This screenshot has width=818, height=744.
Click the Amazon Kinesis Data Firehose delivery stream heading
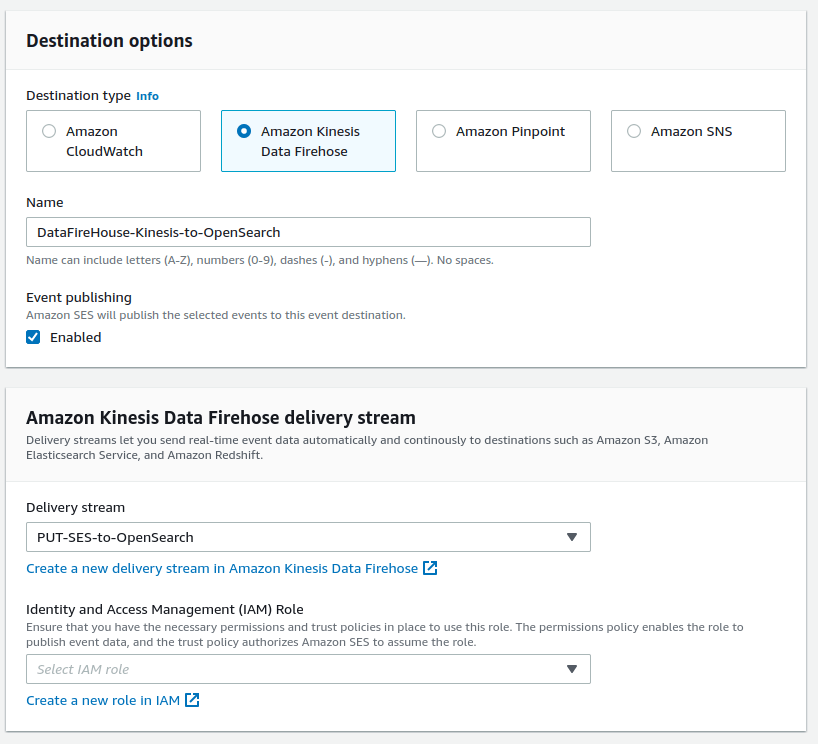[221, 417]
